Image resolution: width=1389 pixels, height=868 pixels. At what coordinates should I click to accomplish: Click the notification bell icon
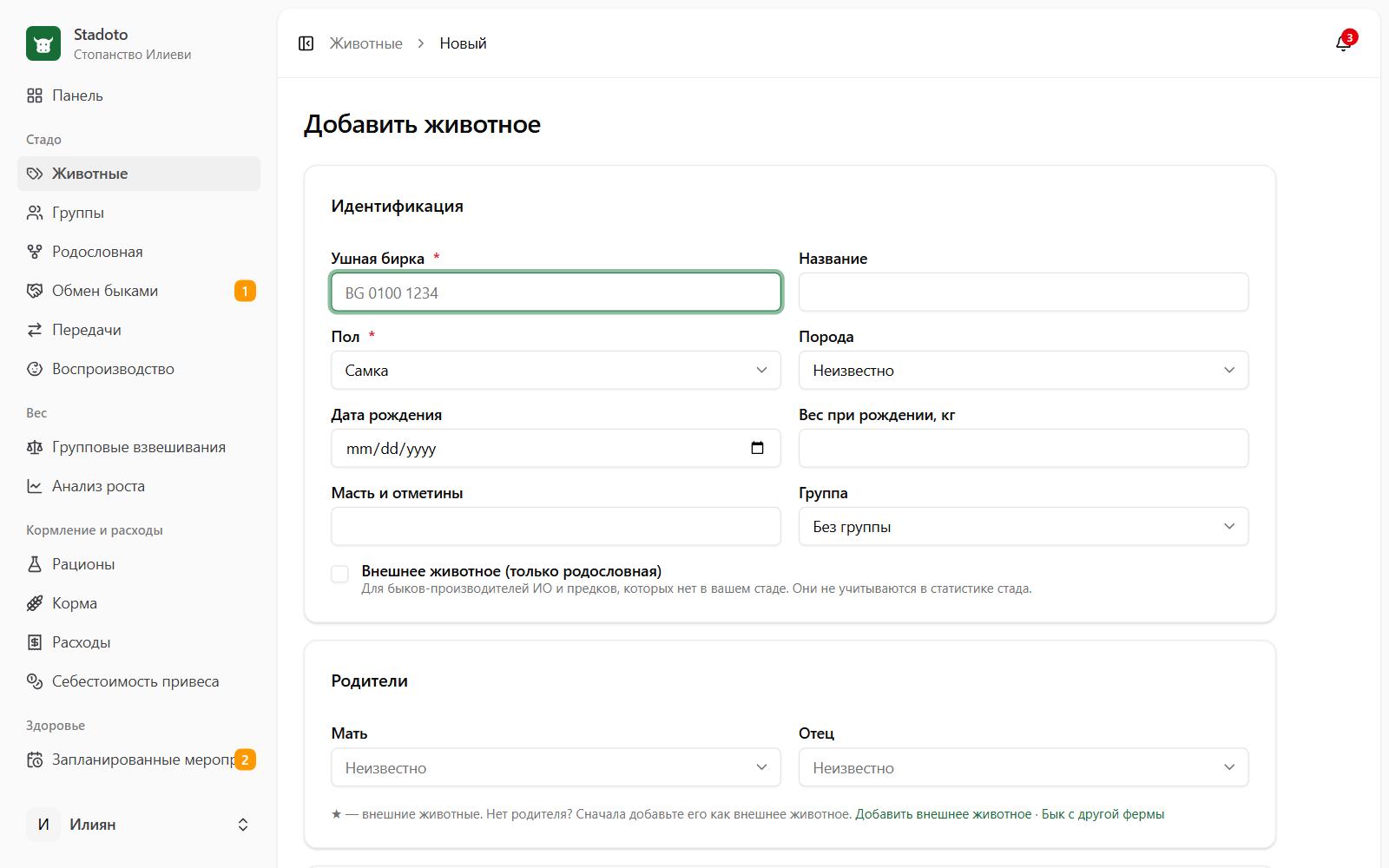coord(1344,43)
